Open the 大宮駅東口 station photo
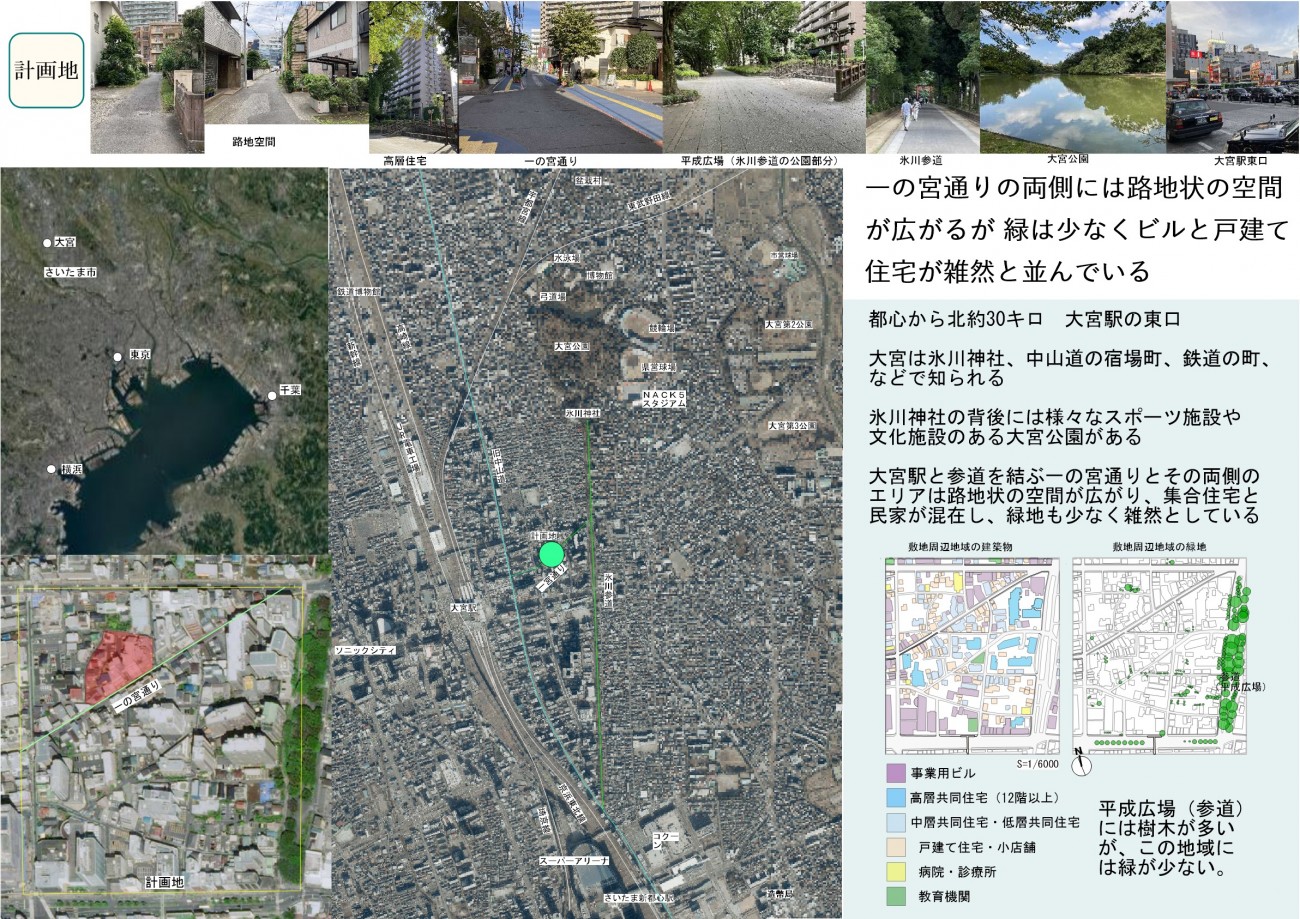1300x919 pixels. point(1232,77)
